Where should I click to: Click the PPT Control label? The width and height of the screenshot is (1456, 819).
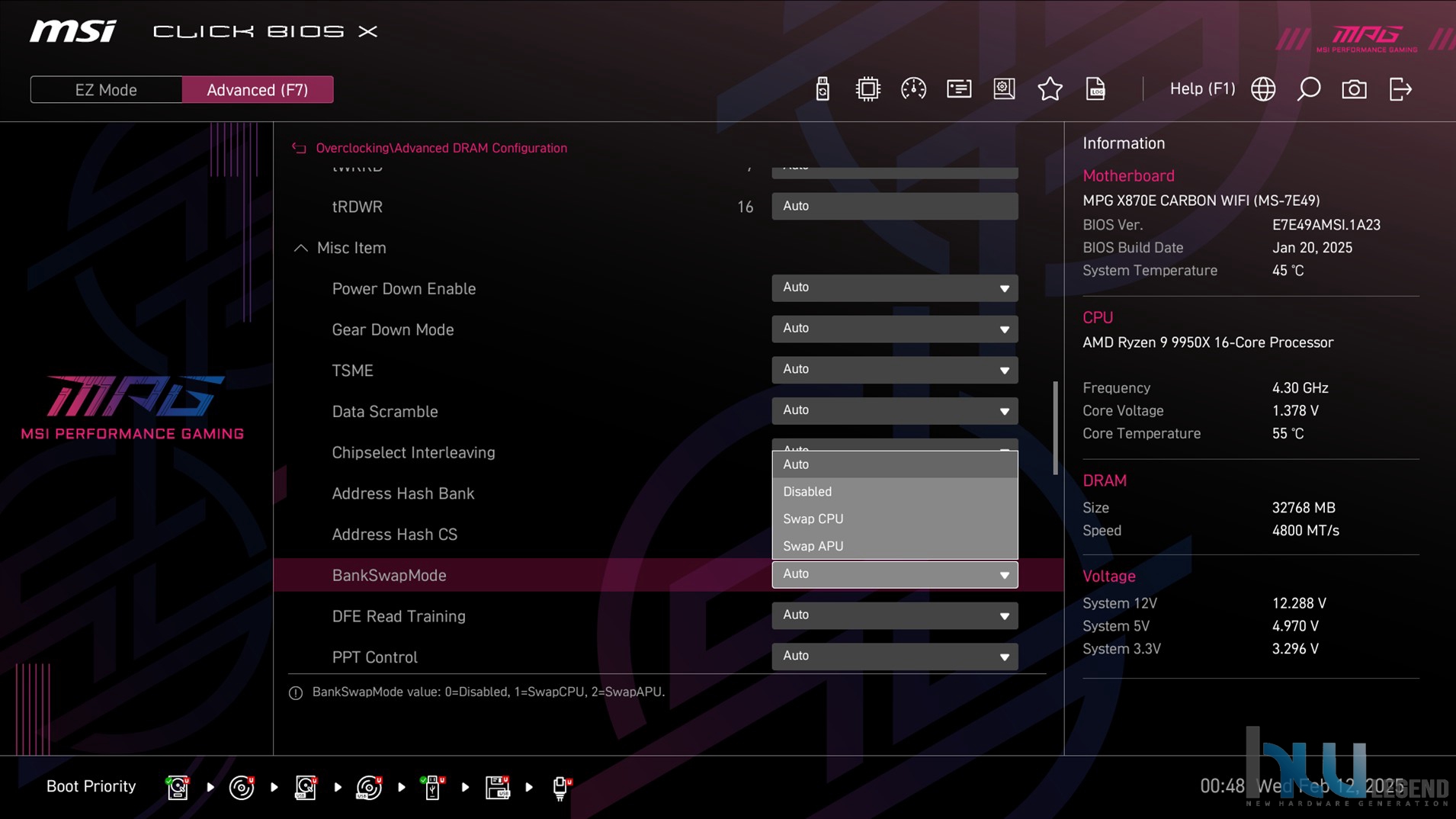374,657
